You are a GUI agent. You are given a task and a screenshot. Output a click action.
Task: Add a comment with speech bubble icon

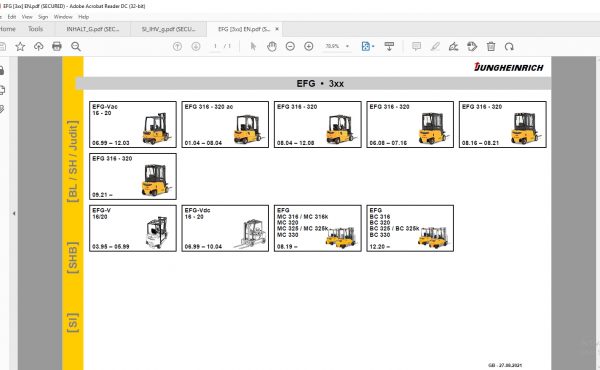(416, 47)
